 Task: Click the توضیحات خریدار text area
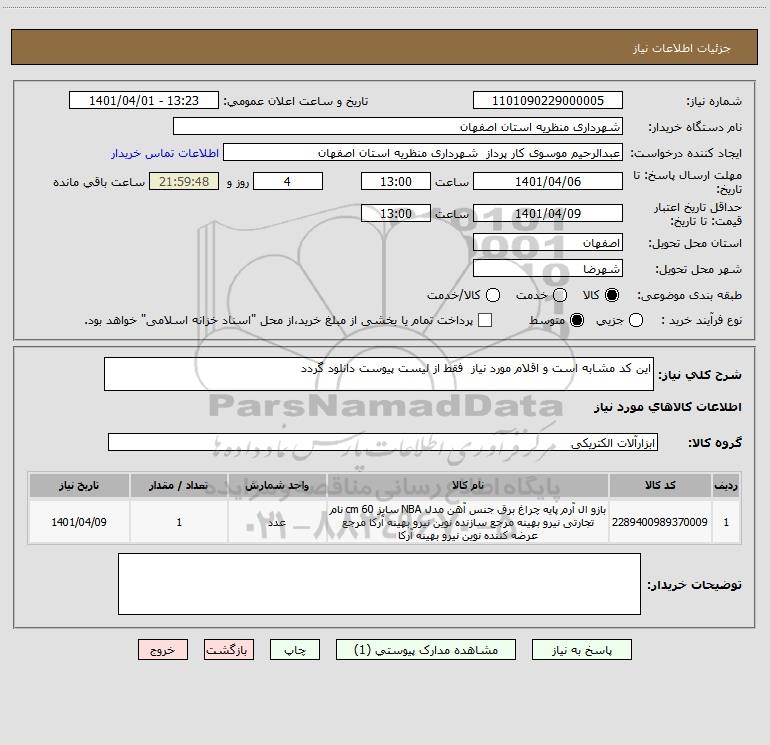tap(379, 584)
